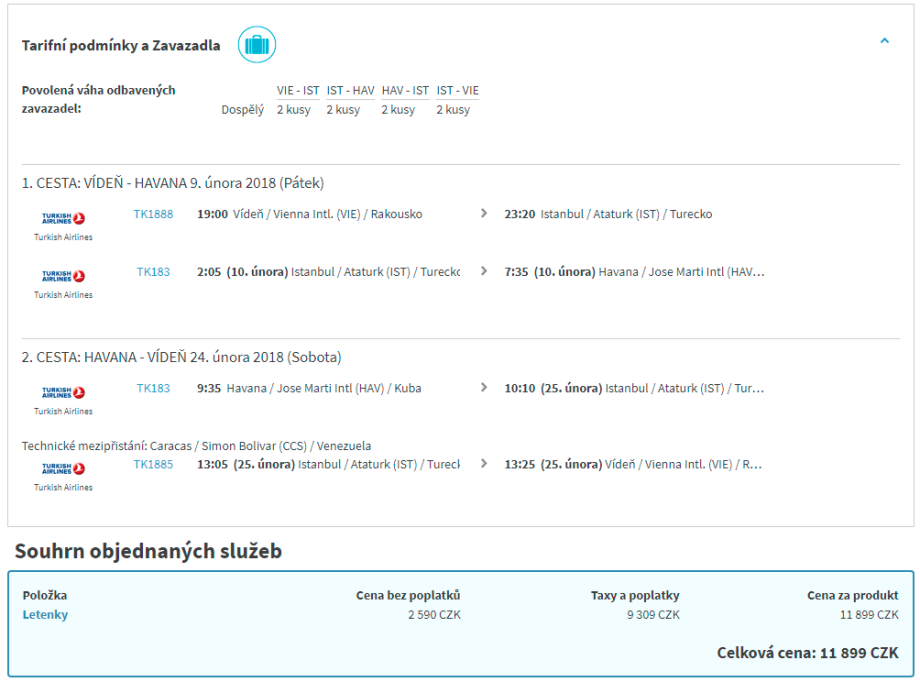Open flight number TK1885 link
The width and height of the screenshot is (920, 682).
point(153,464)
